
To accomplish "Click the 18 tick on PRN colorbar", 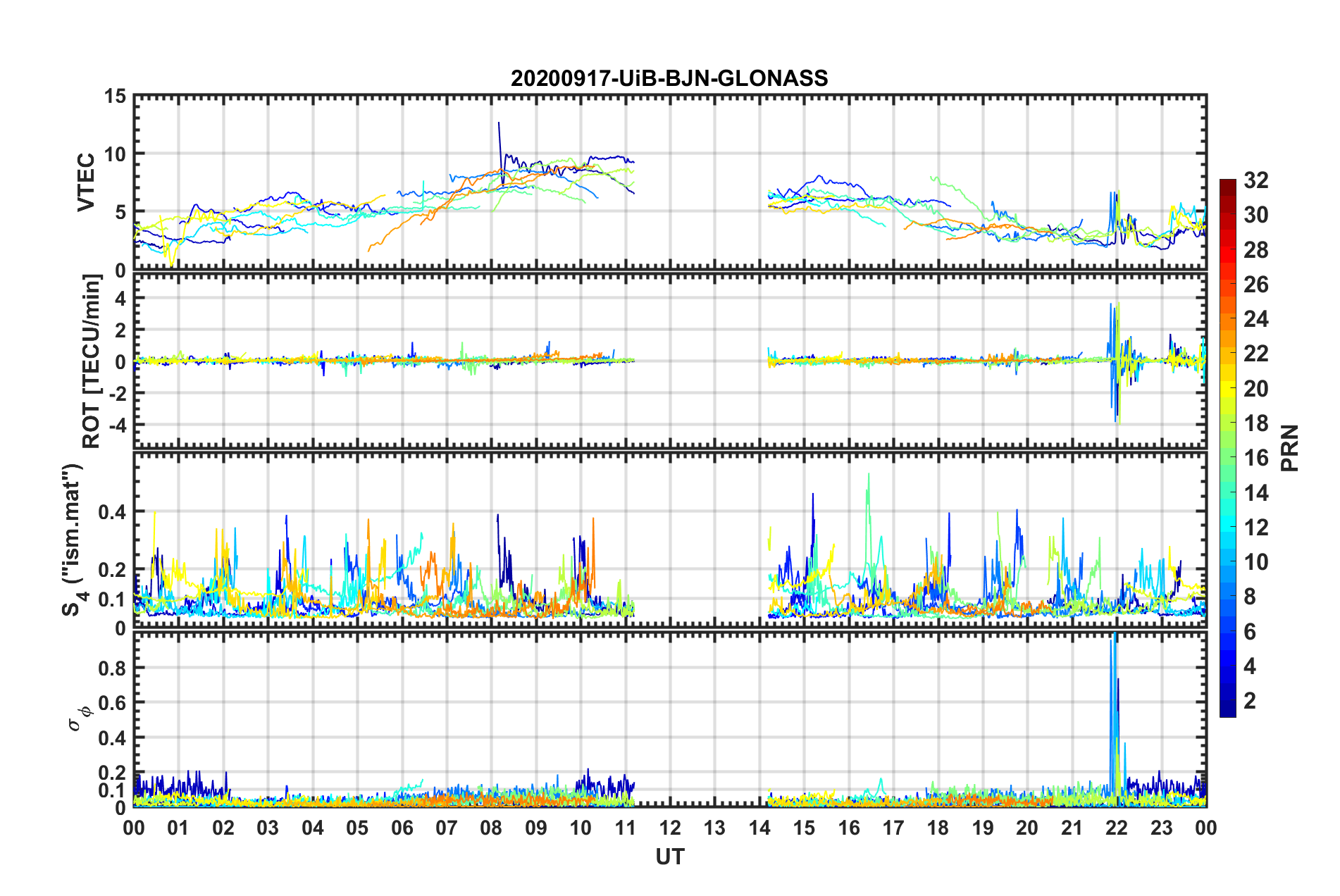I will pos(1255,423).
